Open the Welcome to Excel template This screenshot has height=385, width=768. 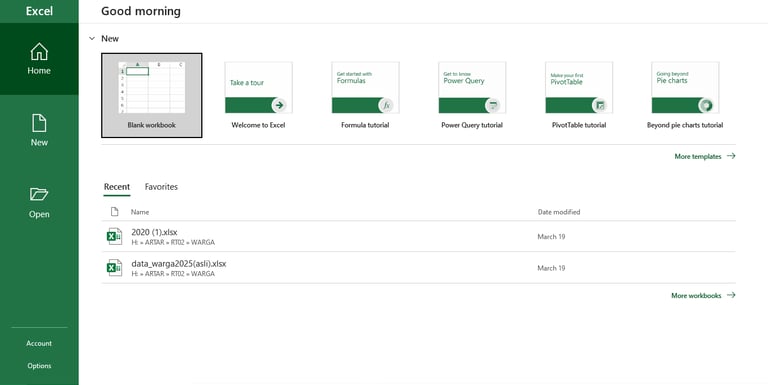(259, 96)
